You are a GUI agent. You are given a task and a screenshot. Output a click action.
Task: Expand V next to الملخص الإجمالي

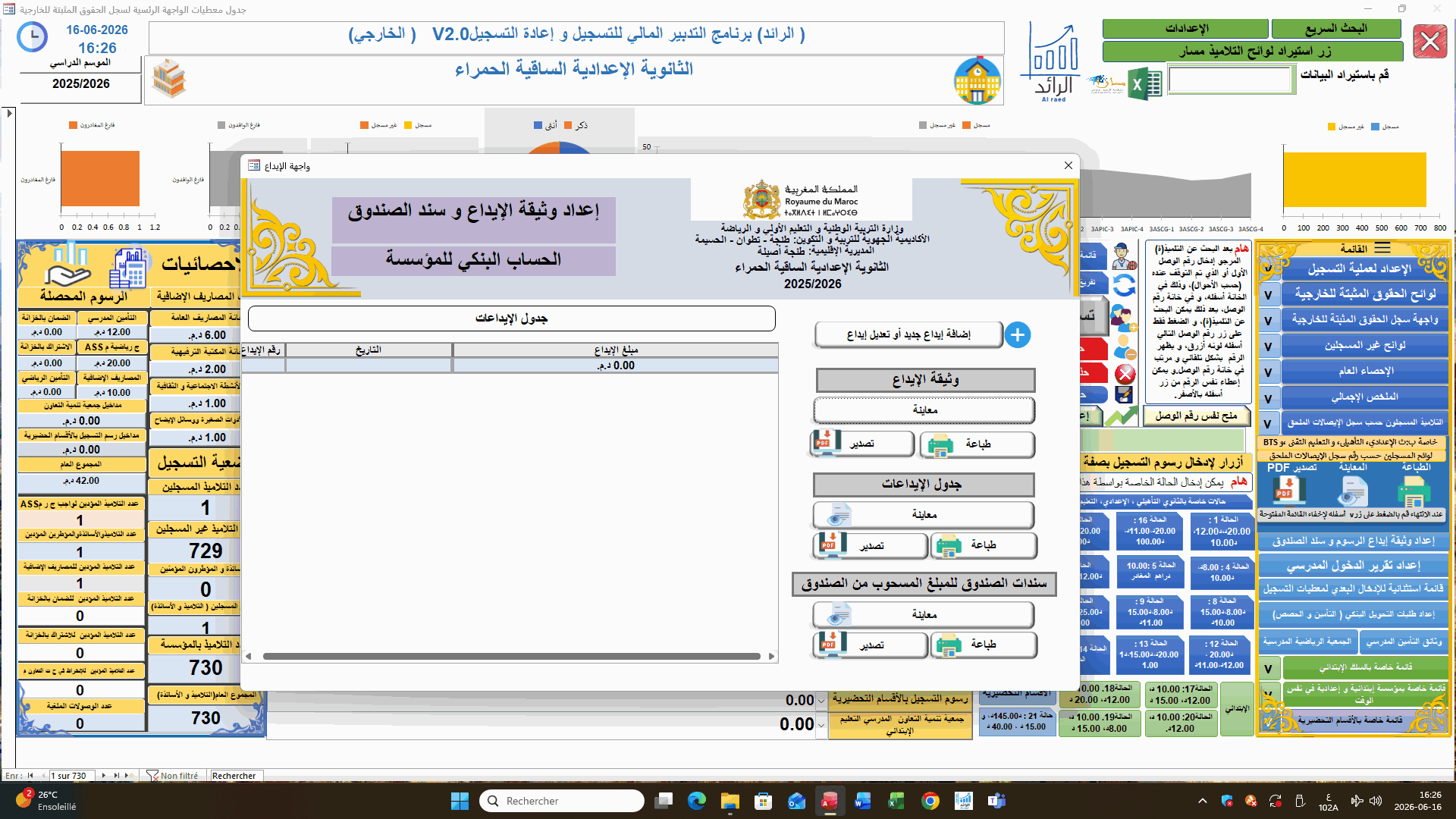tap(1268, 398)
